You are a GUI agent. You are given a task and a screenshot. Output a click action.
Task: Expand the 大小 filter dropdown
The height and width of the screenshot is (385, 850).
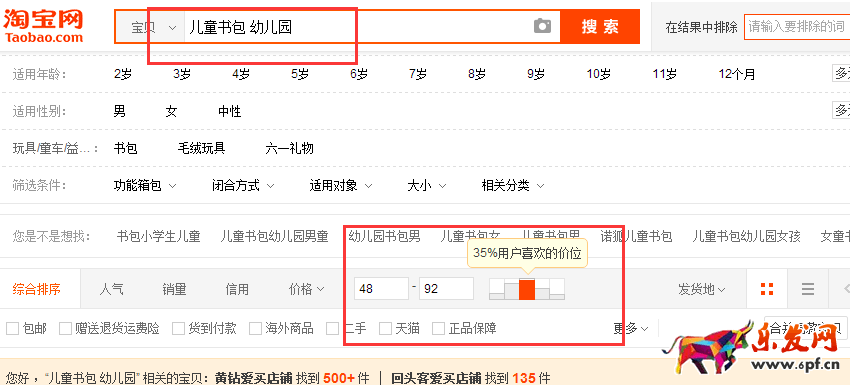tap(427, 186)
